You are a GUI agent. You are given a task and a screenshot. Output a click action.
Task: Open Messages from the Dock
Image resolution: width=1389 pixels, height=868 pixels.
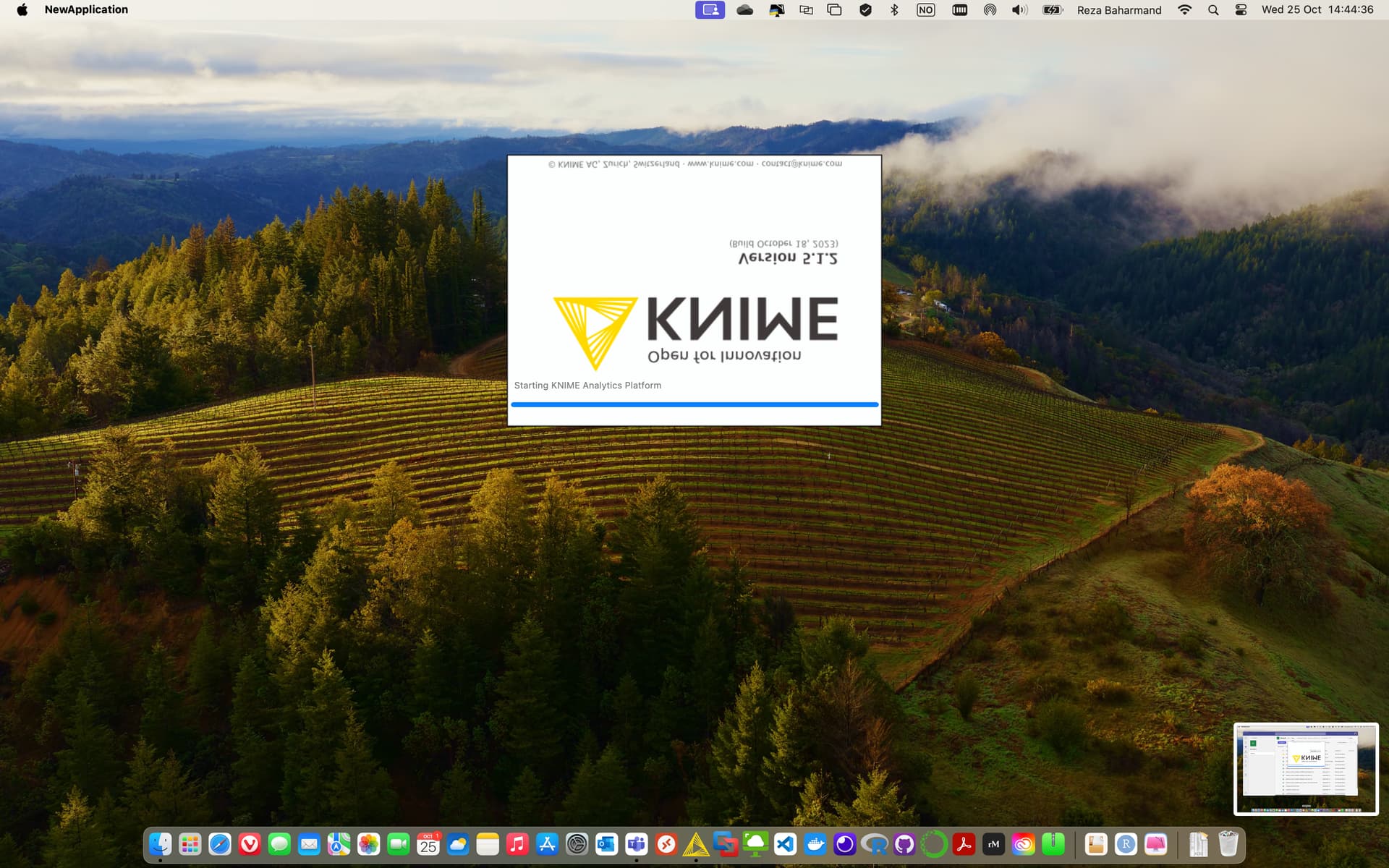coord(279,844)
